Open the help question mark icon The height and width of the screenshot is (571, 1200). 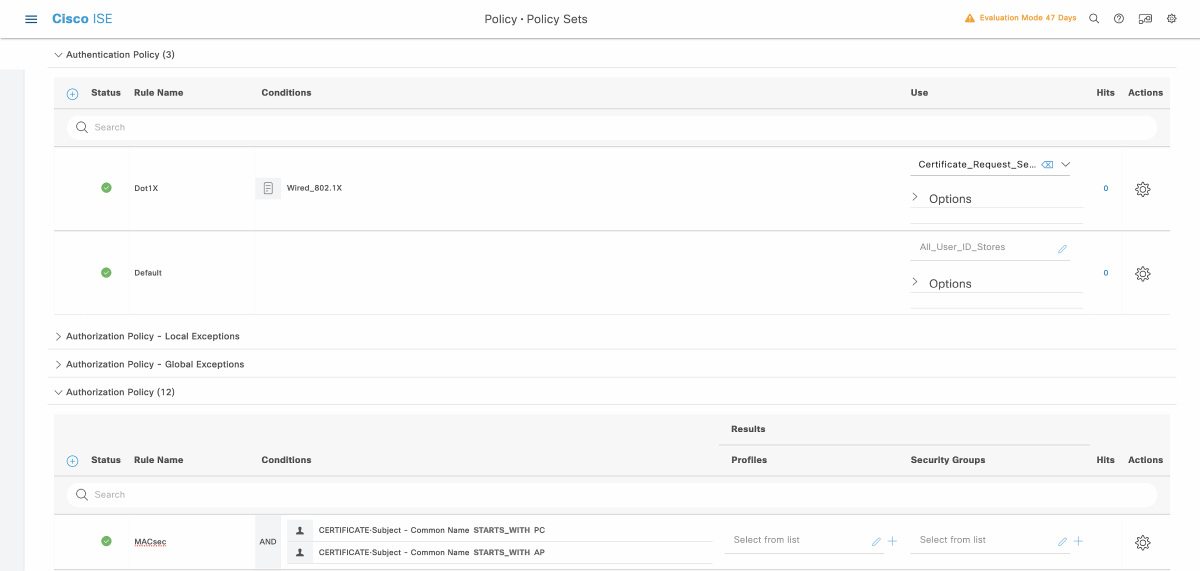(x=1119, y=19)
